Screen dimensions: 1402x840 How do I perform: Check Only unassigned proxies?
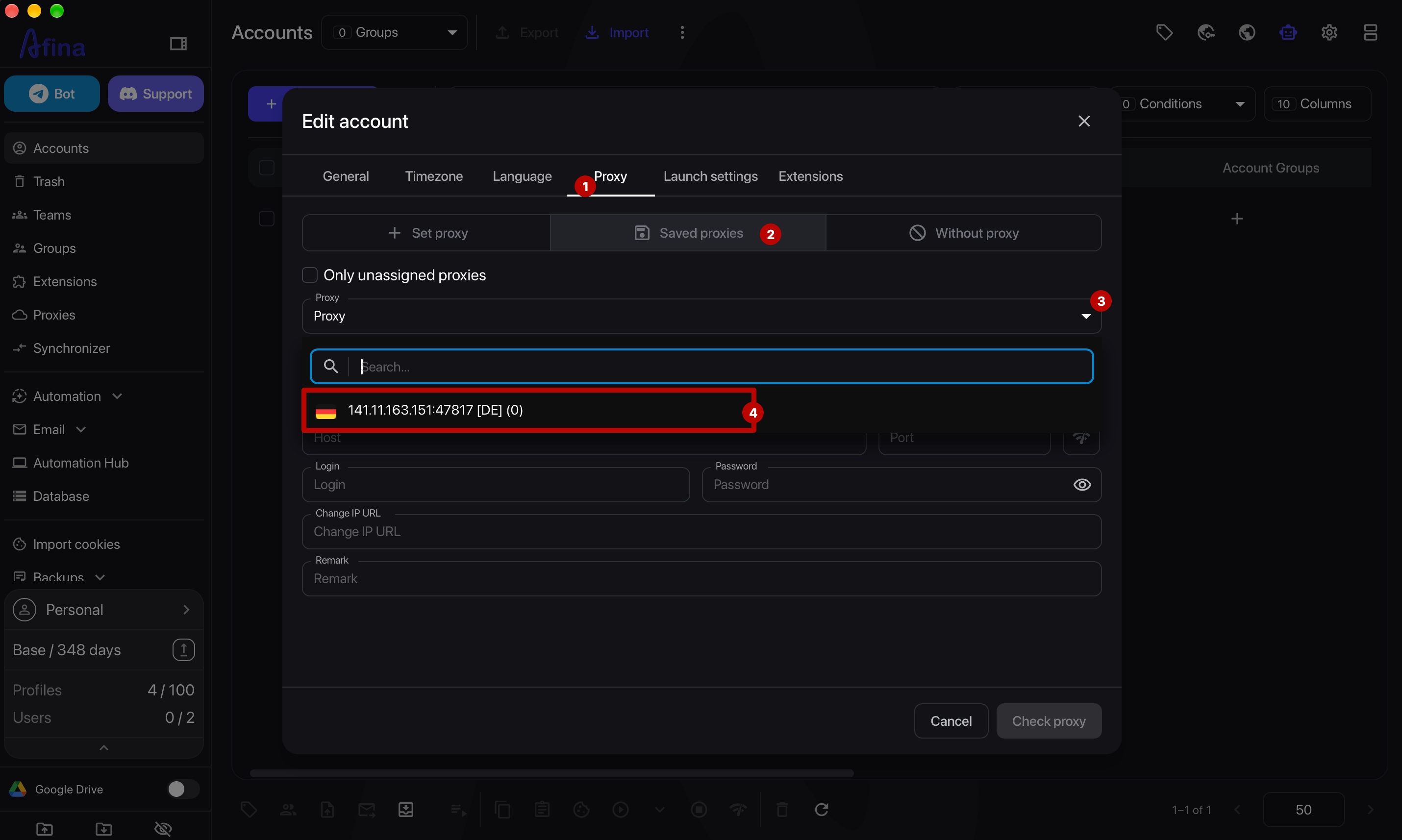click(310, 274)
